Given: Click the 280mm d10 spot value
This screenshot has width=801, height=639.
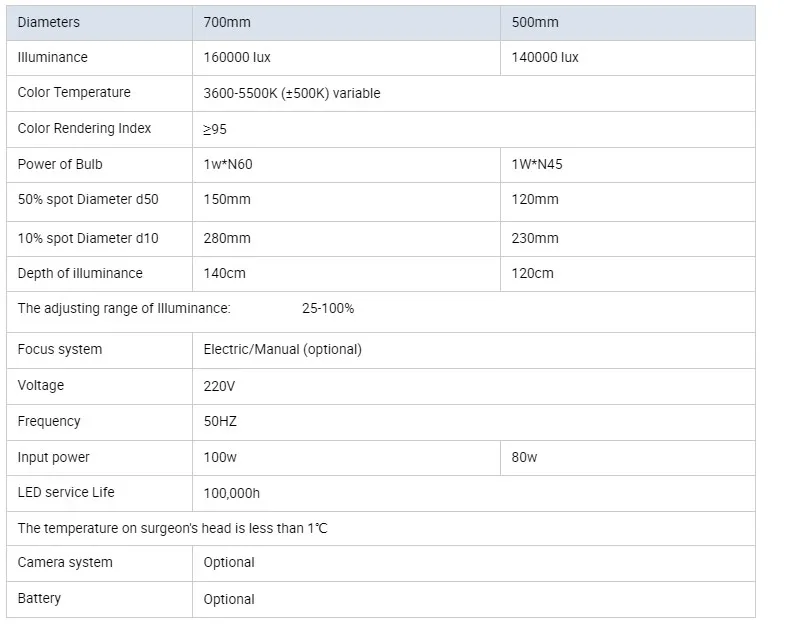Looking at the screenshot, I should click(x=227, y=238).
